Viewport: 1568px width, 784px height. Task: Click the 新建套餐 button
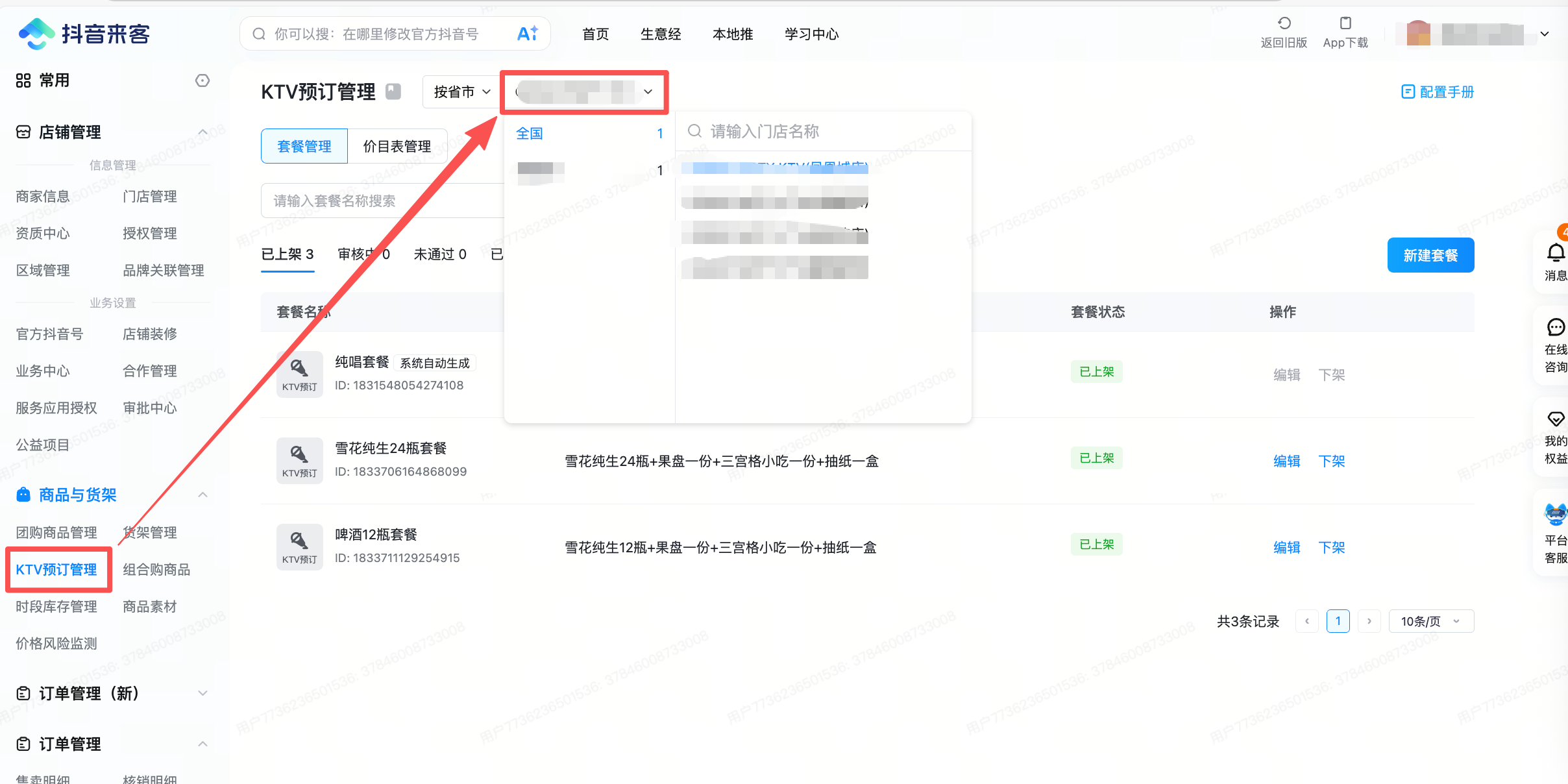pyautogui.click(x=1430, y=256)
